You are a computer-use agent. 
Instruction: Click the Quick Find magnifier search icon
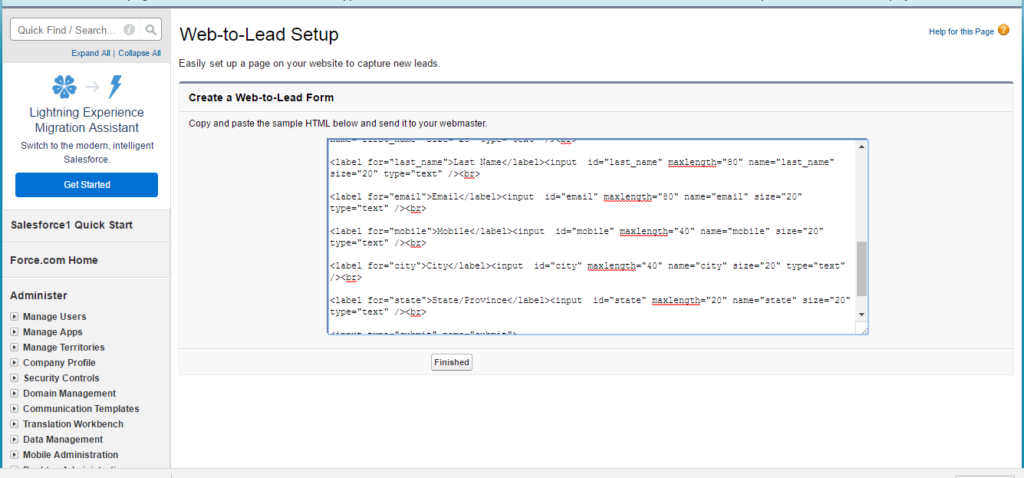150,29
